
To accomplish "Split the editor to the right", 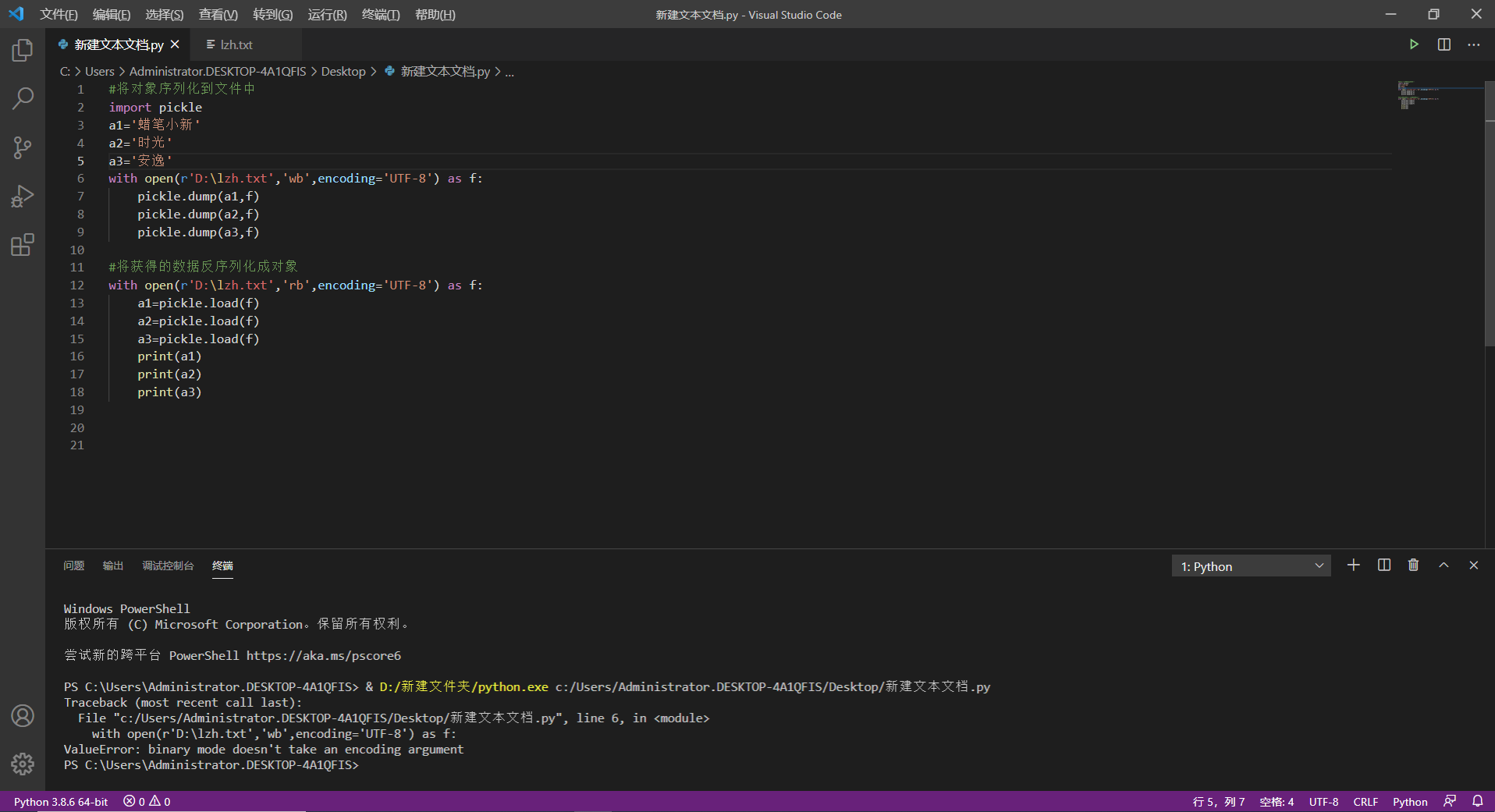I will click(x=1444, y=44).
